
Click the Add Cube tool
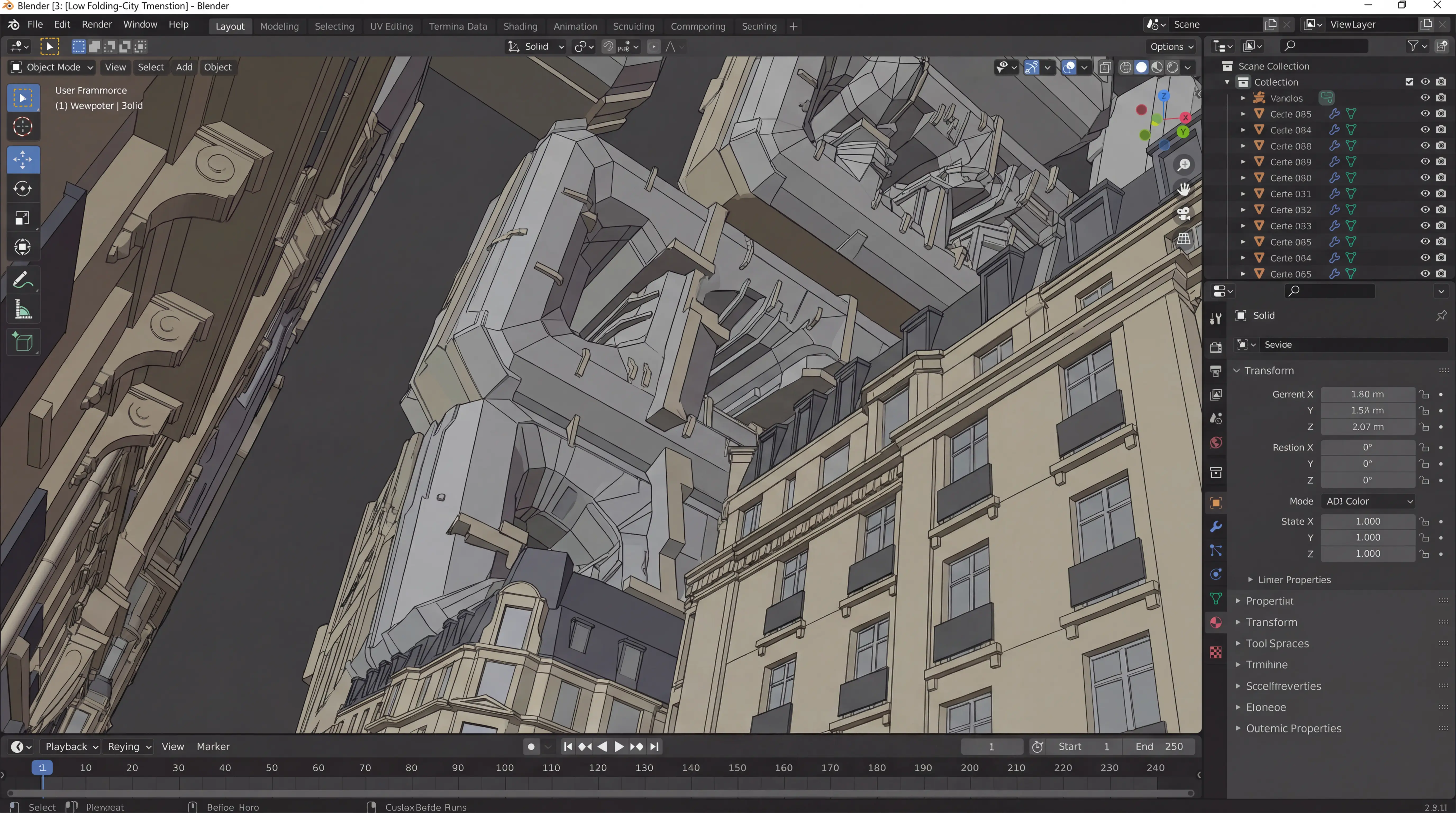tap(22, 342)
